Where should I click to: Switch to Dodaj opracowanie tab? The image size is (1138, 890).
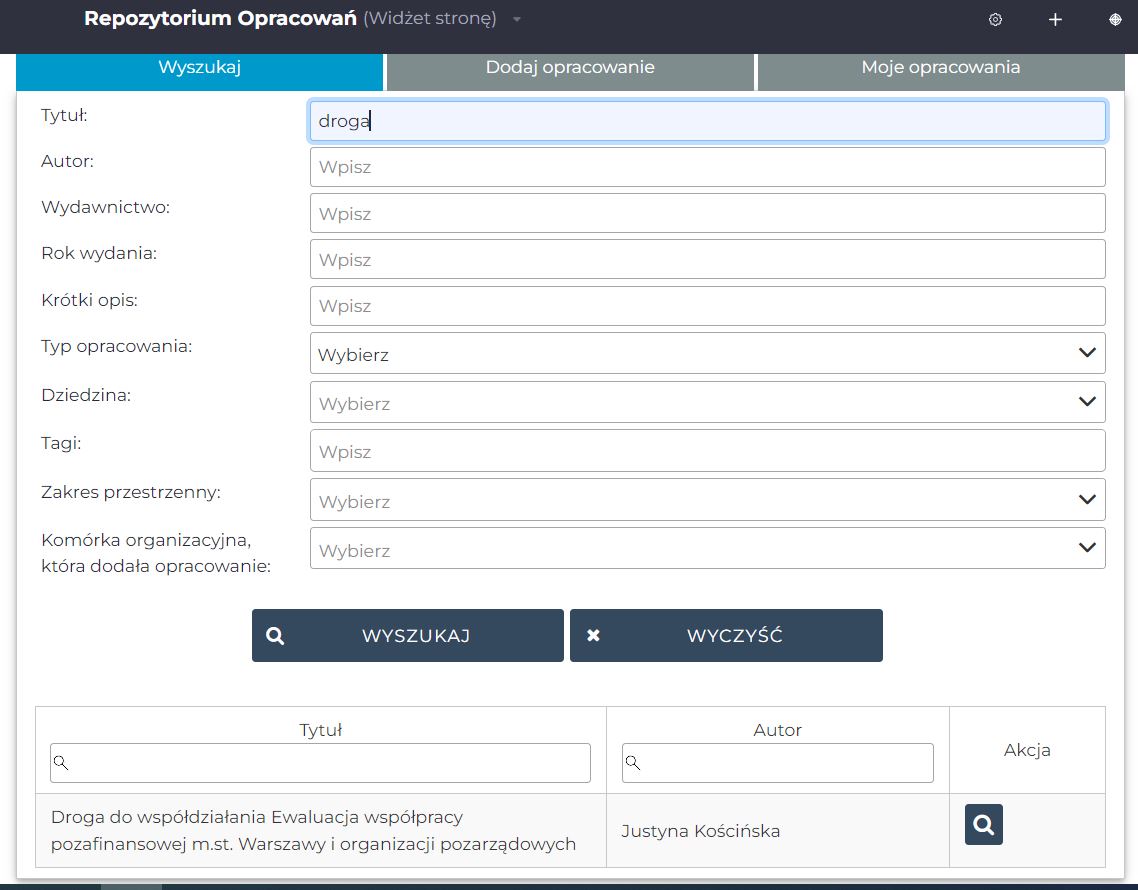coord(570,68)
